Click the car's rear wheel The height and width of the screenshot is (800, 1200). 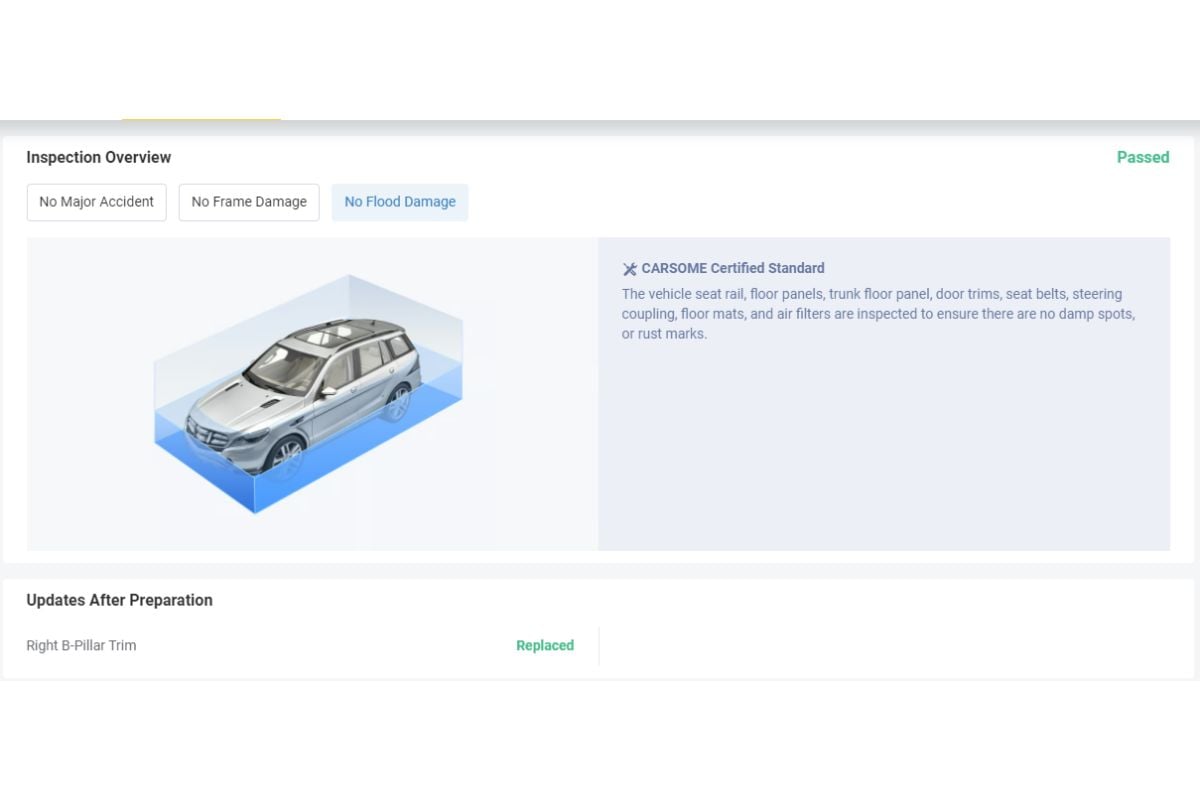[x=398, y=403]
